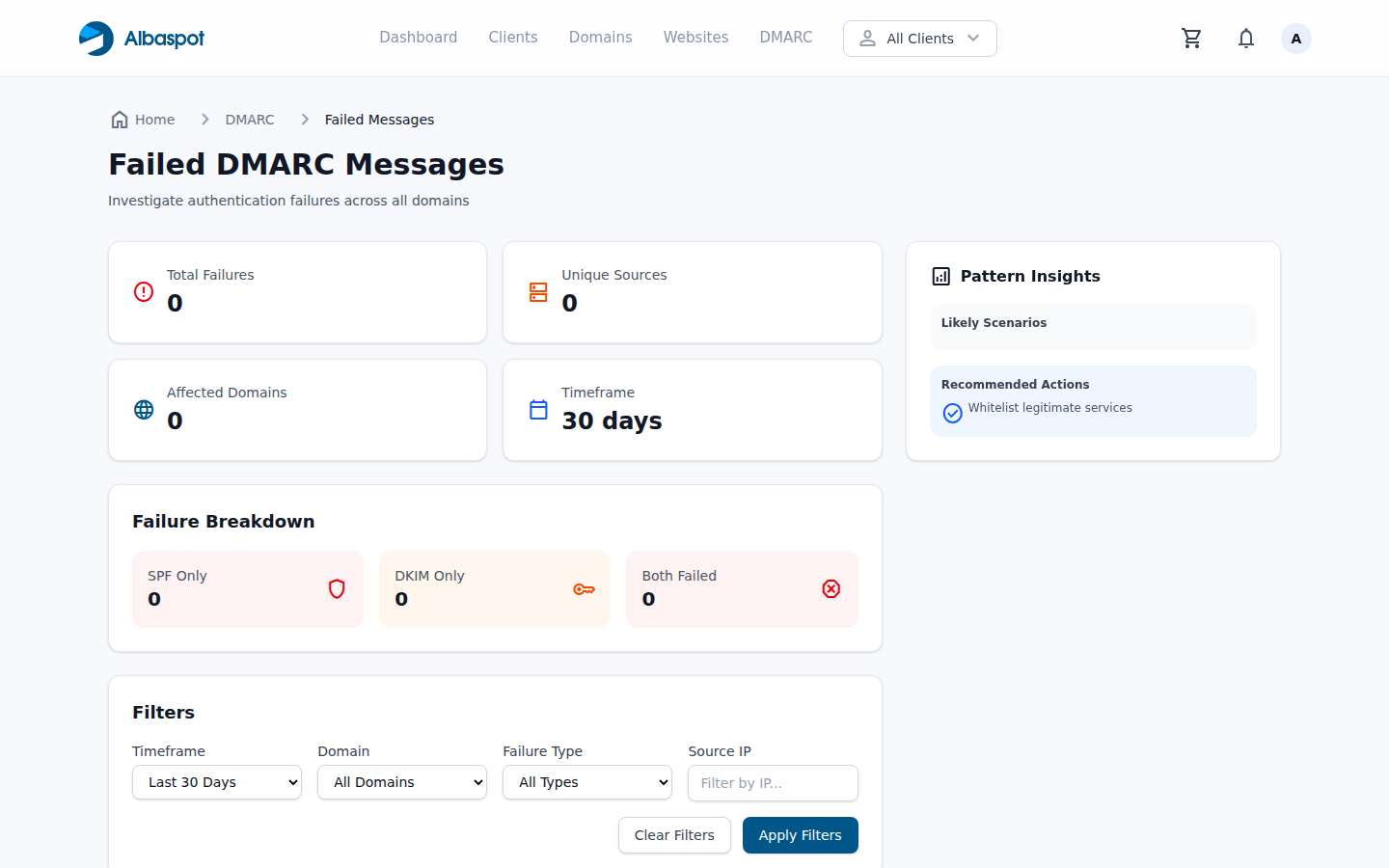Open the All Clients dropdown
Screen dimensions: 1389x868
(919, 39)
